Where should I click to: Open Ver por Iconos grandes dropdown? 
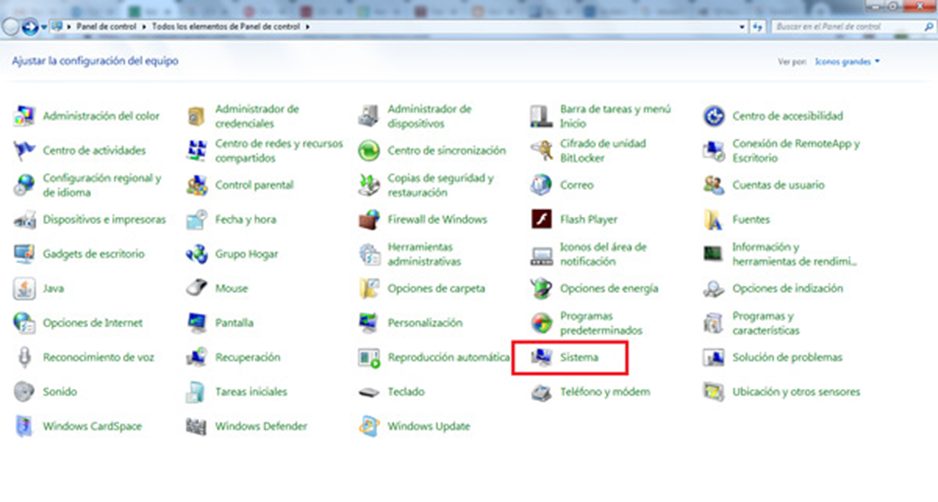tap(847, 62)
